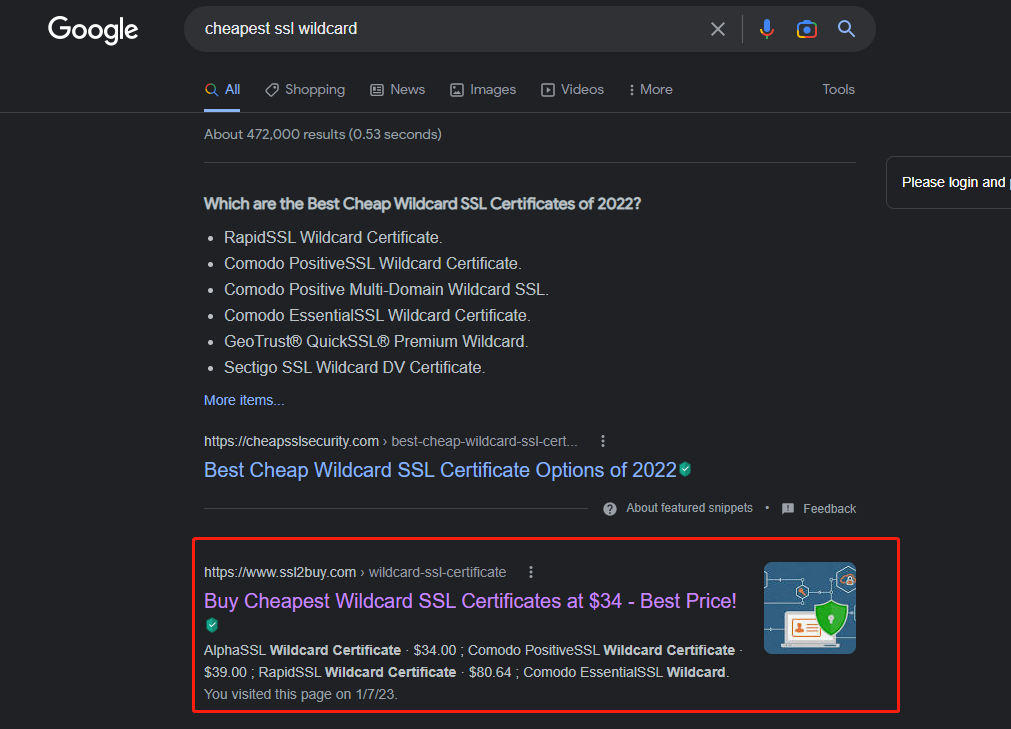Click 'Comodo Positive Multi-Domain Wildcard SSL.' item
1011x729 pixels.
(386, 289)
